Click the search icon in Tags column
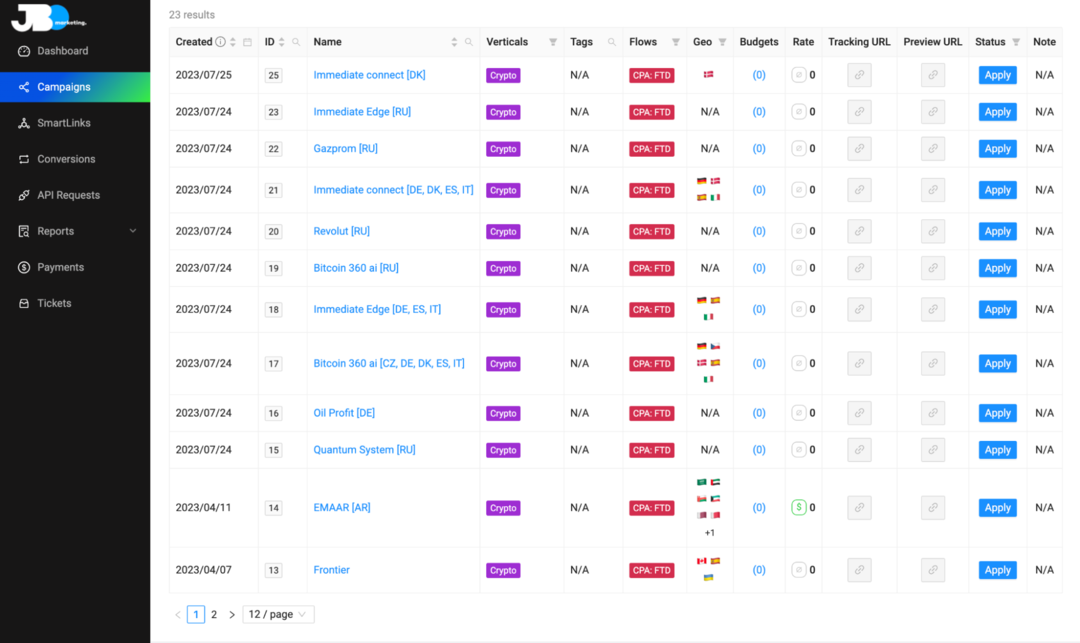Image resolution: width=1080 pixels, height=643 pixels. (x=612, y=42)
